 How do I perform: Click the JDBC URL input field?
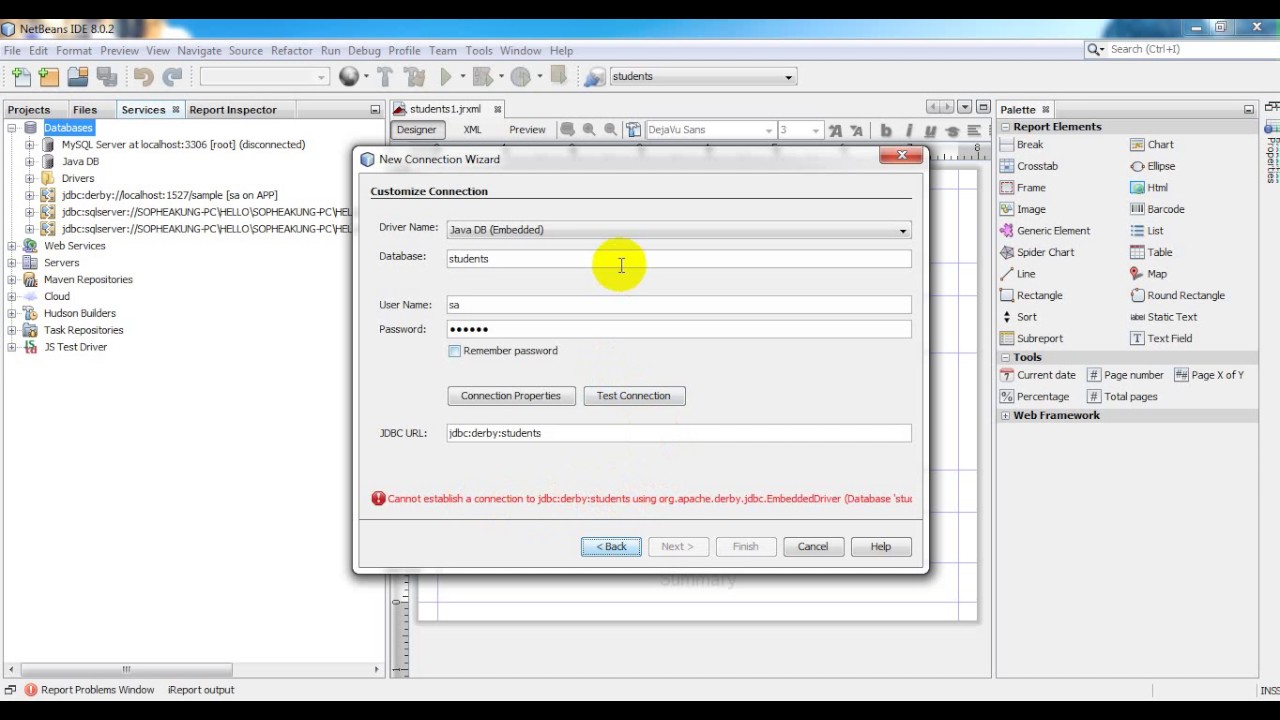[x=679, y=433]
